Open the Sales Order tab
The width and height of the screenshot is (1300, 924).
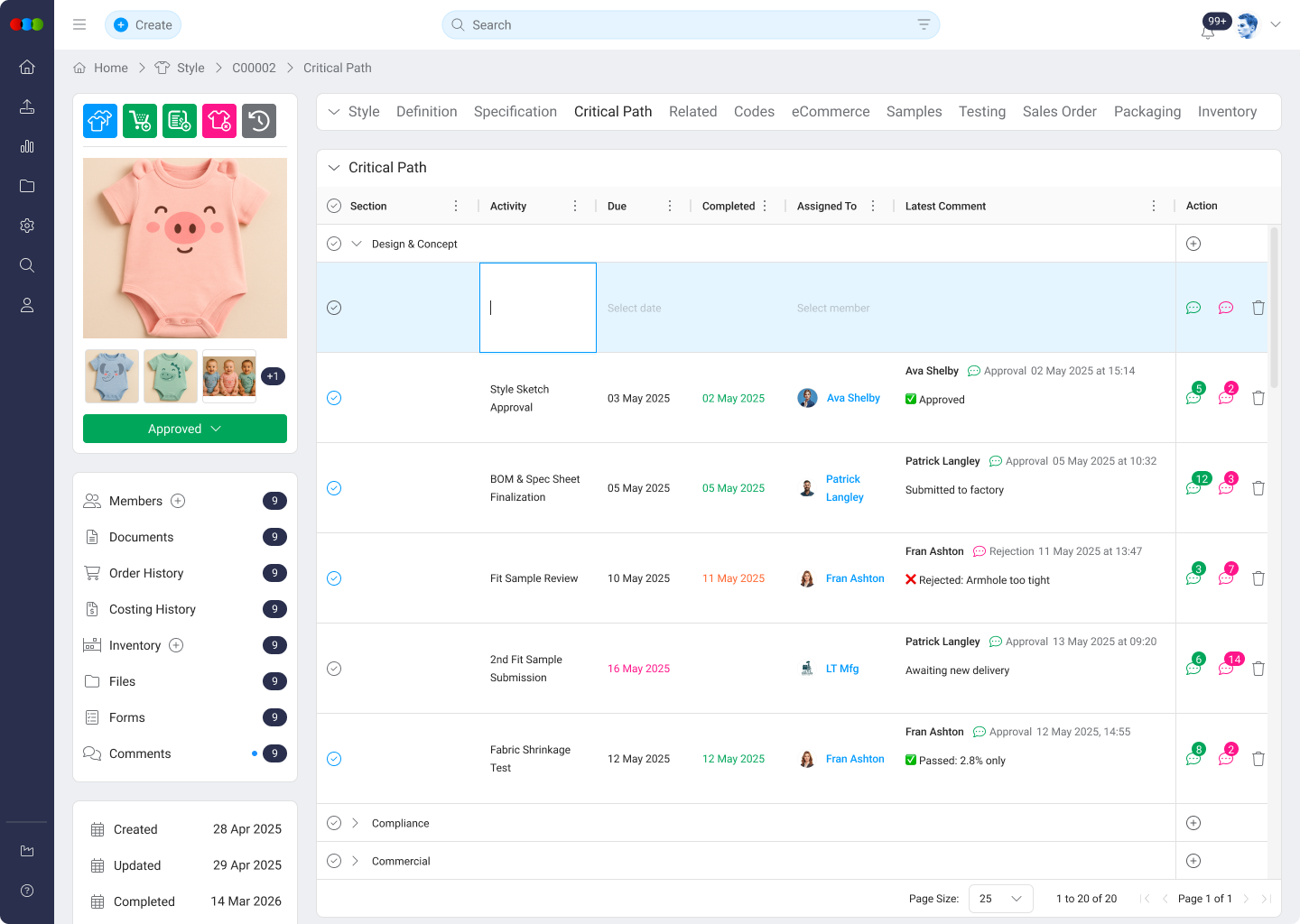[1059, 112]
